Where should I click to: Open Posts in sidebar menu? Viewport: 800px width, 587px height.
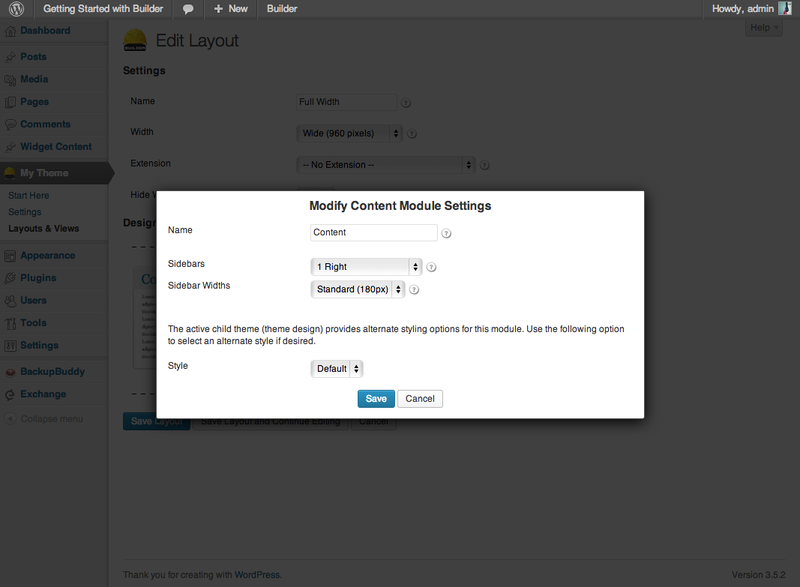pyautogui.click(x=33, y=57)
